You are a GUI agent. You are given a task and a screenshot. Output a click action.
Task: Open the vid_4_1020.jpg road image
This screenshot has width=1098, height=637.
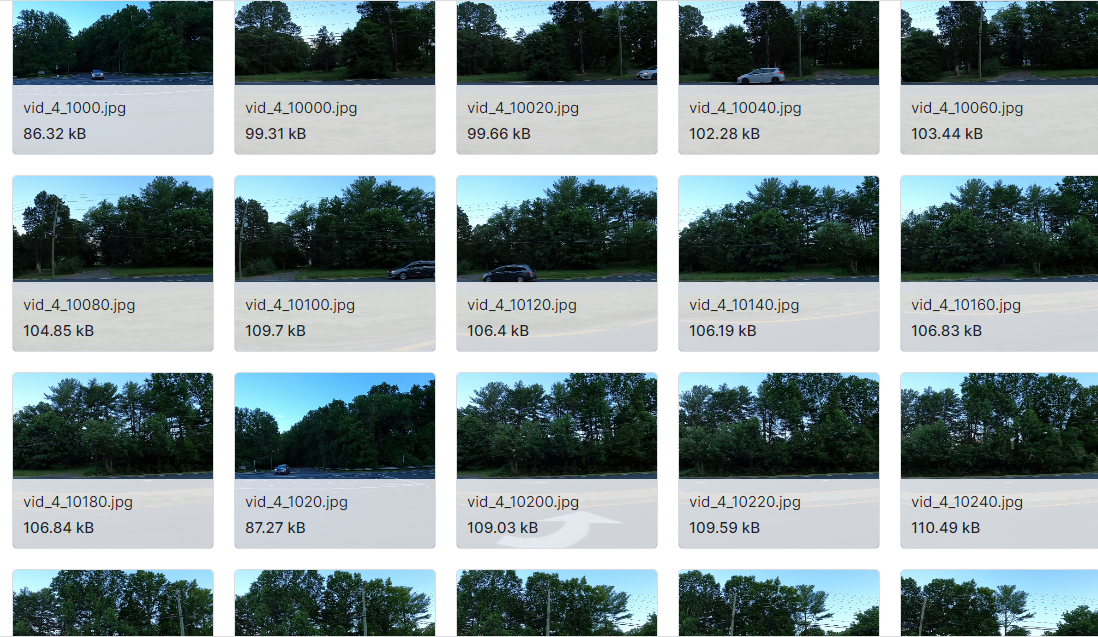(335, 426)
